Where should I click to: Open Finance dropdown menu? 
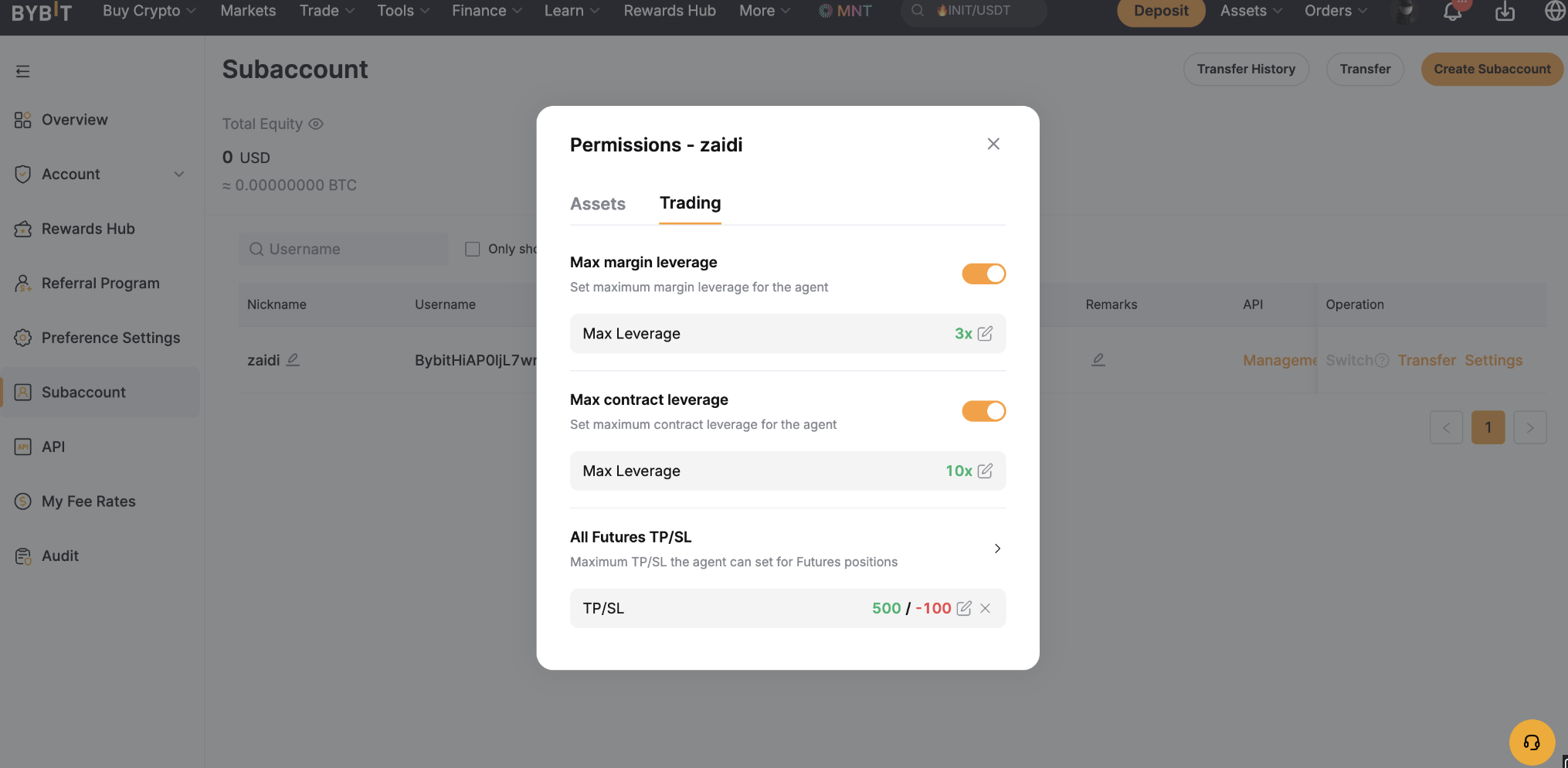point(487,11)
